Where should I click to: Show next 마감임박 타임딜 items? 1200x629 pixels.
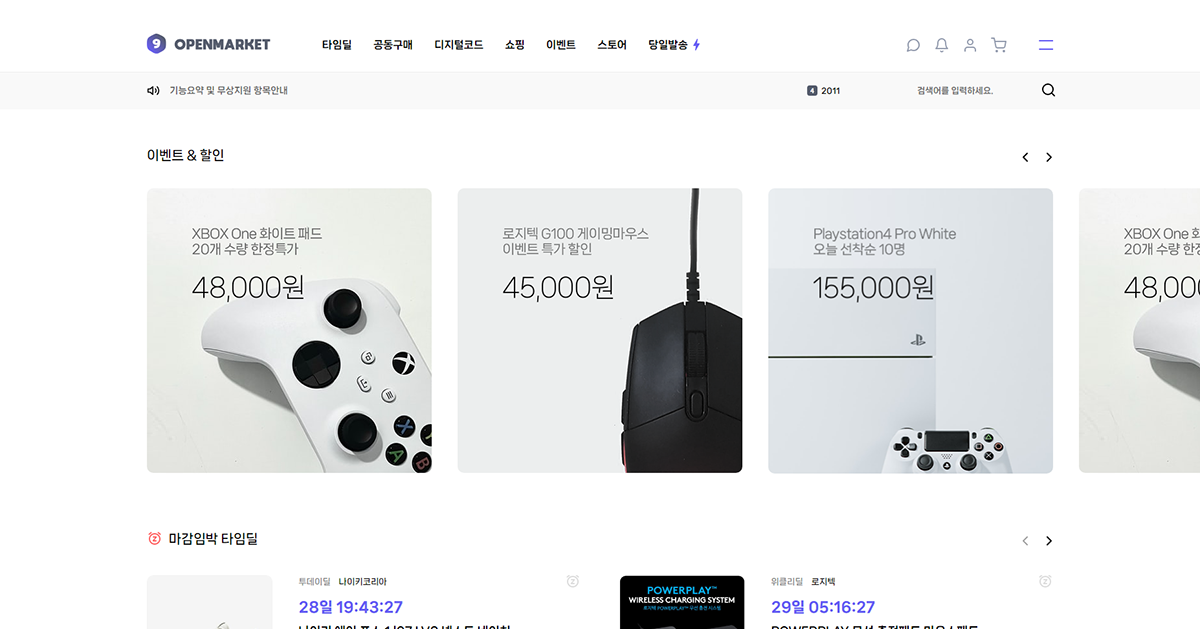pos(1049,541)
